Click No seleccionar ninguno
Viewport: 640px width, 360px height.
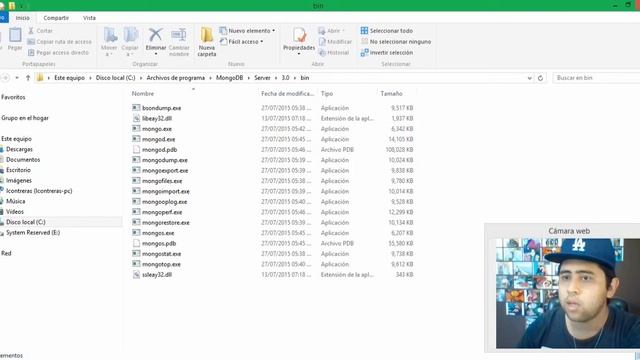pos(396,42)
